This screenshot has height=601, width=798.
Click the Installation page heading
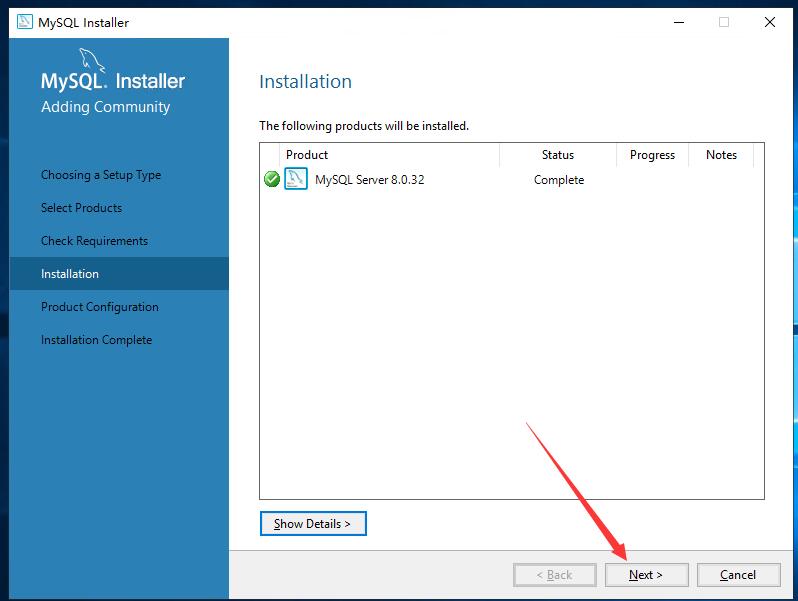pyautogui.click(x=305, y=81)
